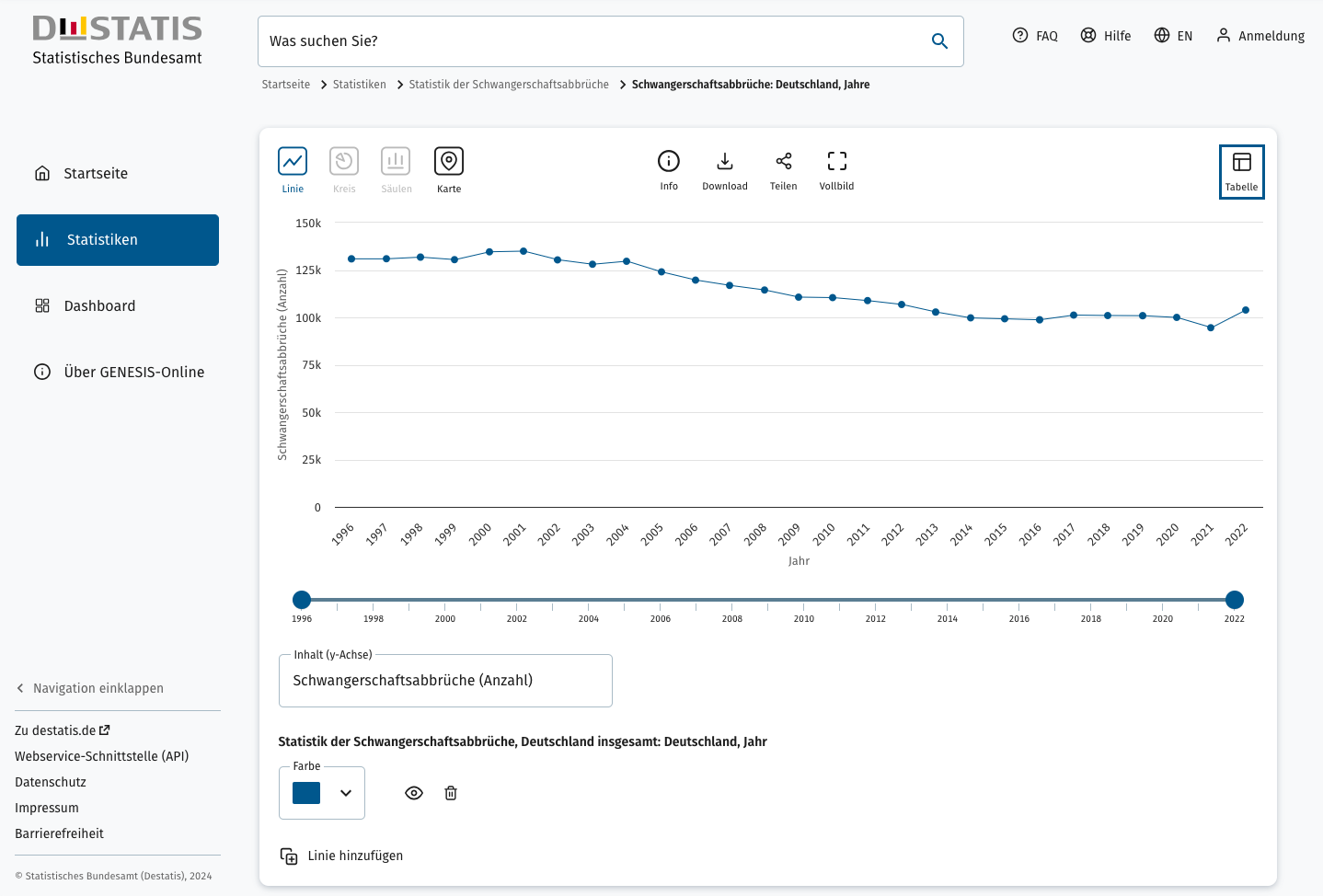Select the Linie chart type

coord(293,162)
